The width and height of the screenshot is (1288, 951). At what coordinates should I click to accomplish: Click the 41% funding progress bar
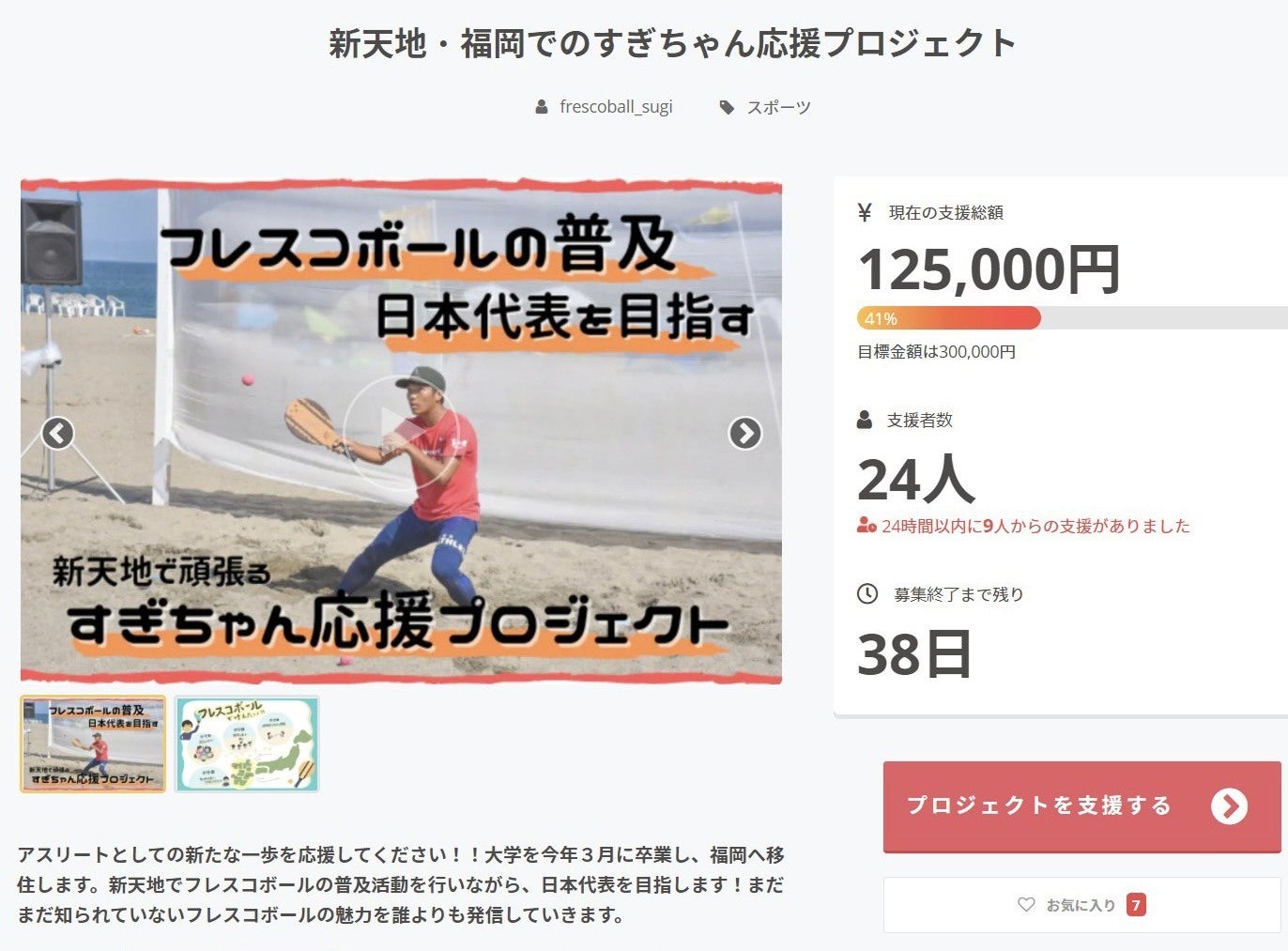tap(1072, 318)
